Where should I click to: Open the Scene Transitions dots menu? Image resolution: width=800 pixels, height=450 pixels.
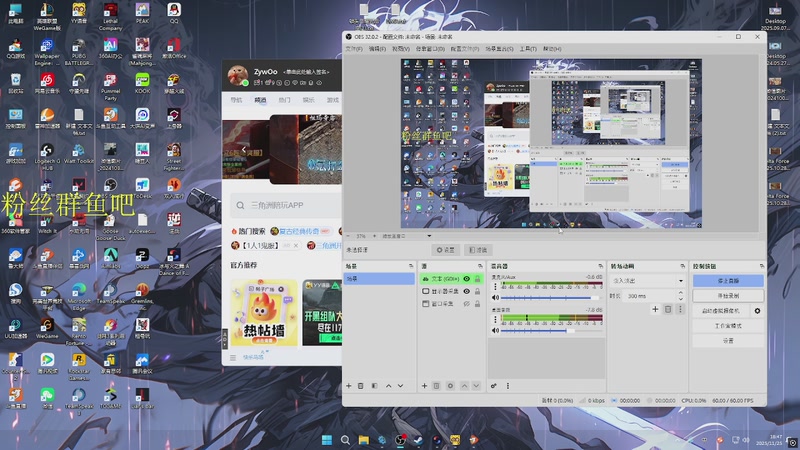coord(680,309)
